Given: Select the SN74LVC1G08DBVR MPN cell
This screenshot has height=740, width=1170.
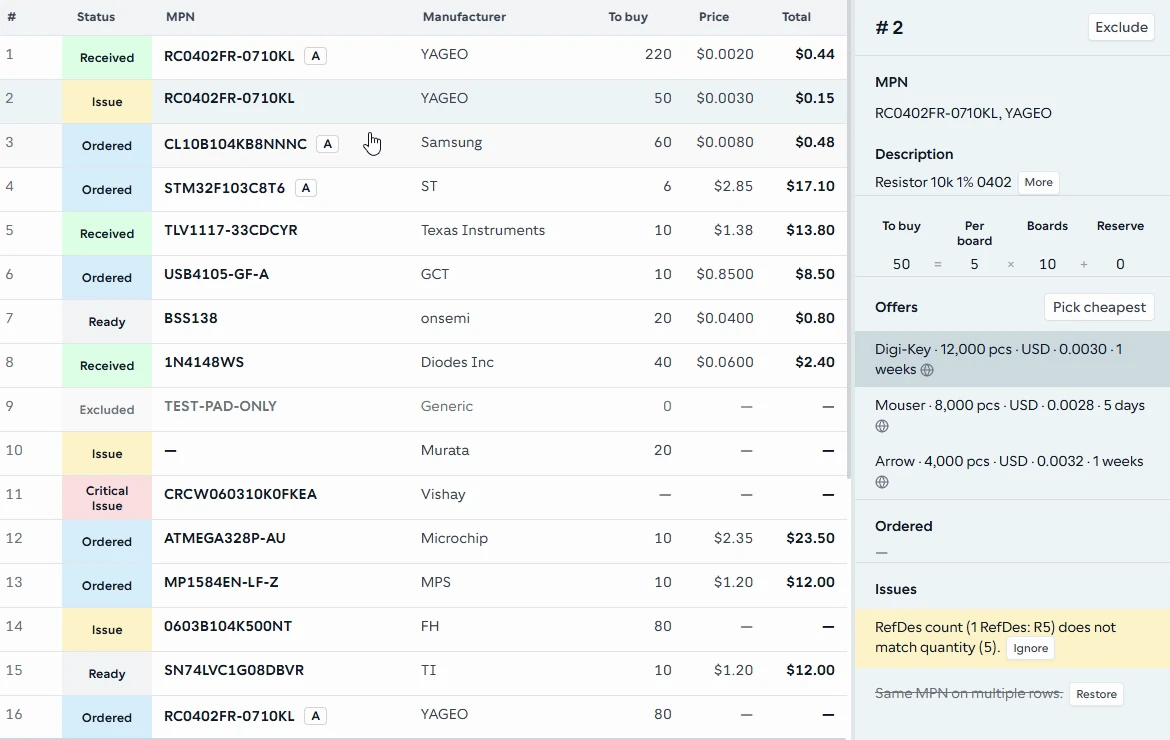Looking at the screenshot, I should [234, 671].
